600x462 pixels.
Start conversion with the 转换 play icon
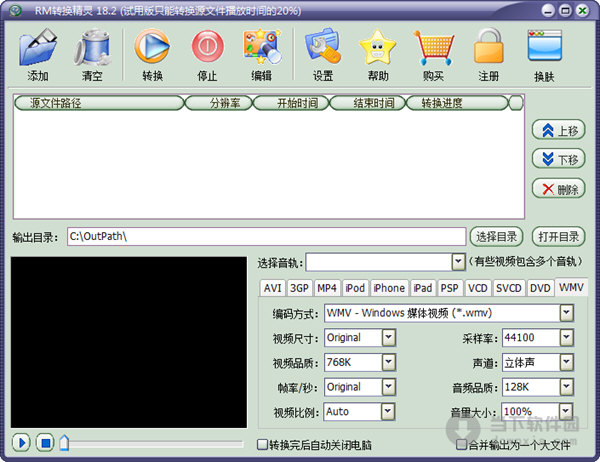click(152, 46)
